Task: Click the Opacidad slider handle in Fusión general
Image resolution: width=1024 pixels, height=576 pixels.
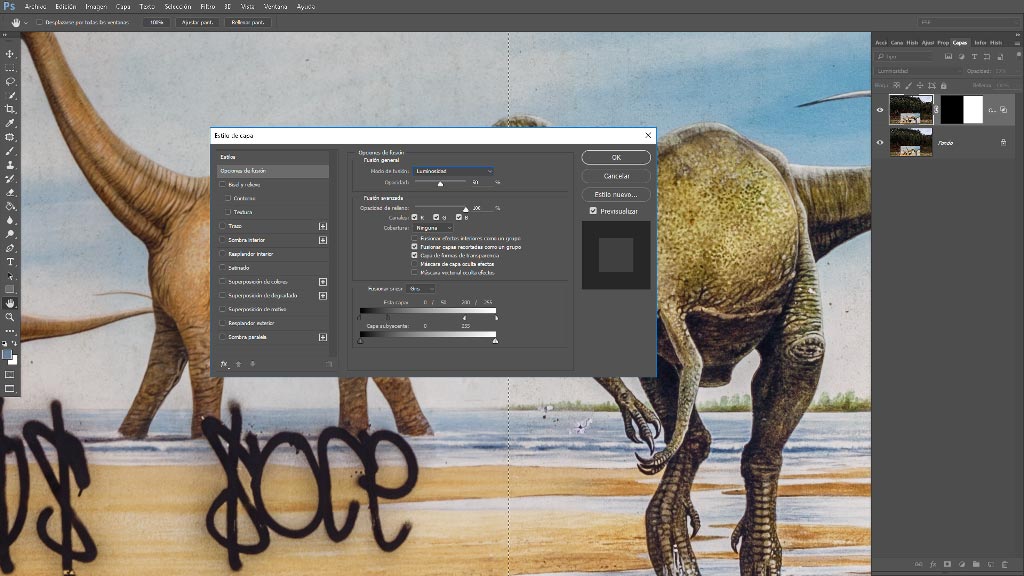Action: (x=440, y=184)
